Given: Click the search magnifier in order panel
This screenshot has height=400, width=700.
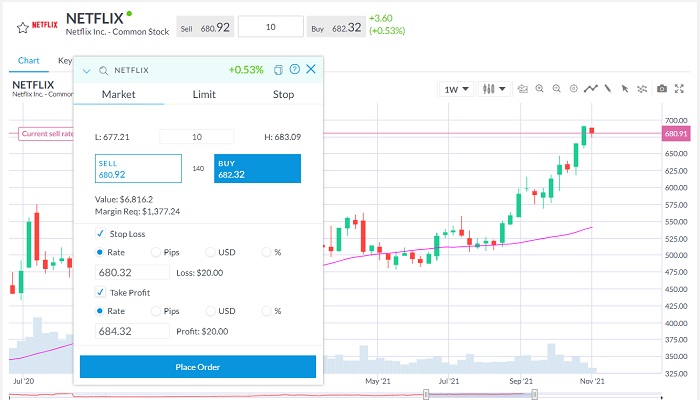Looking at the screenshot, I should click(x=104, y=71).
